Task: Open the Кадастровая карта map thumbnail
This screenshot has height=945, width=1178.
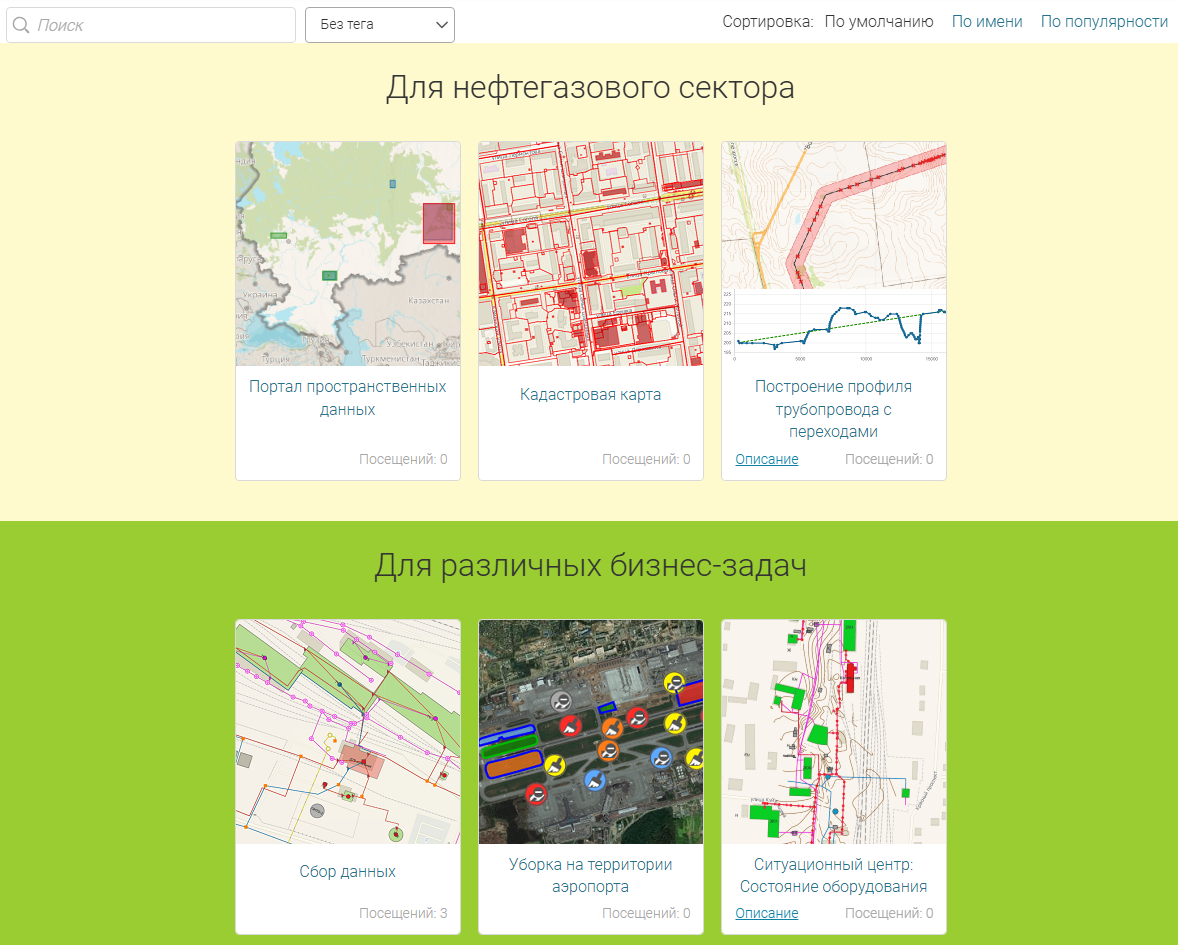Action: [x=591, y=254]
